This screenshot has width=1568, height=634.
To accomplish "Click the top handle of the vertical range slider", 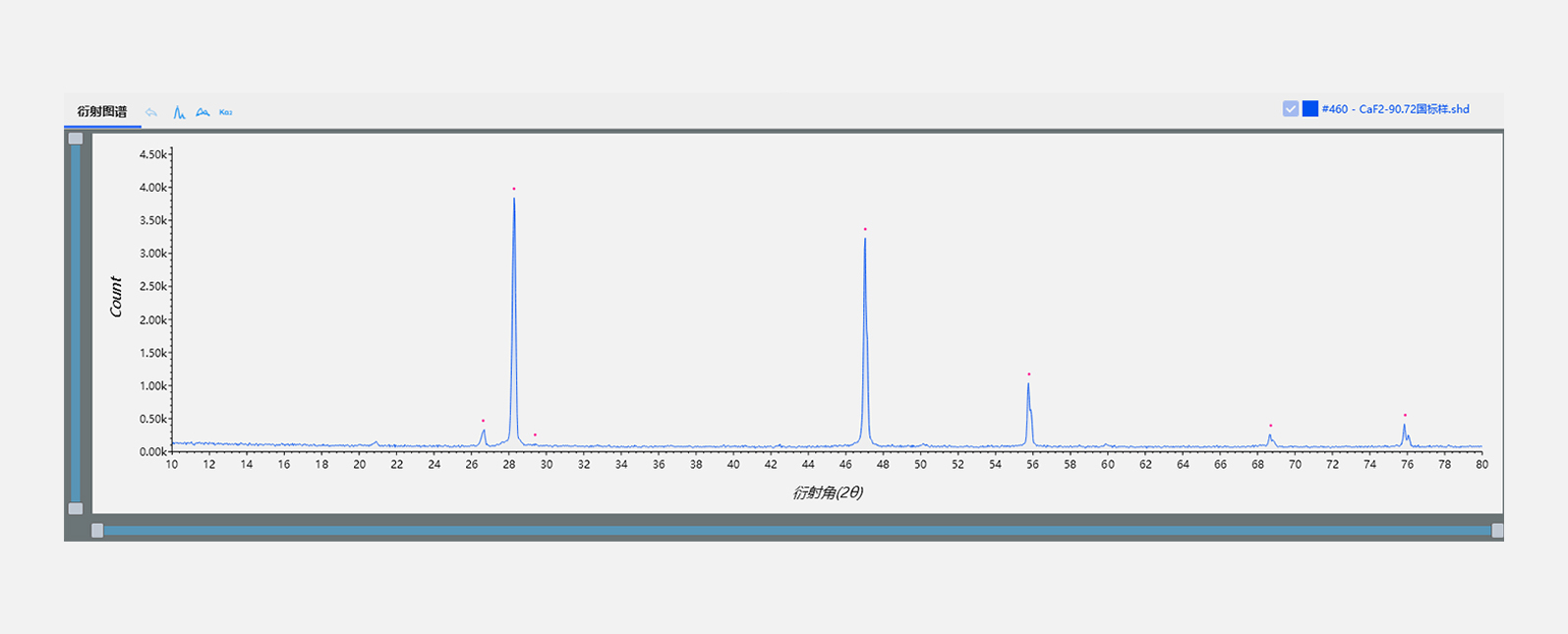I will pyautogui.click(x=76, y=139).
